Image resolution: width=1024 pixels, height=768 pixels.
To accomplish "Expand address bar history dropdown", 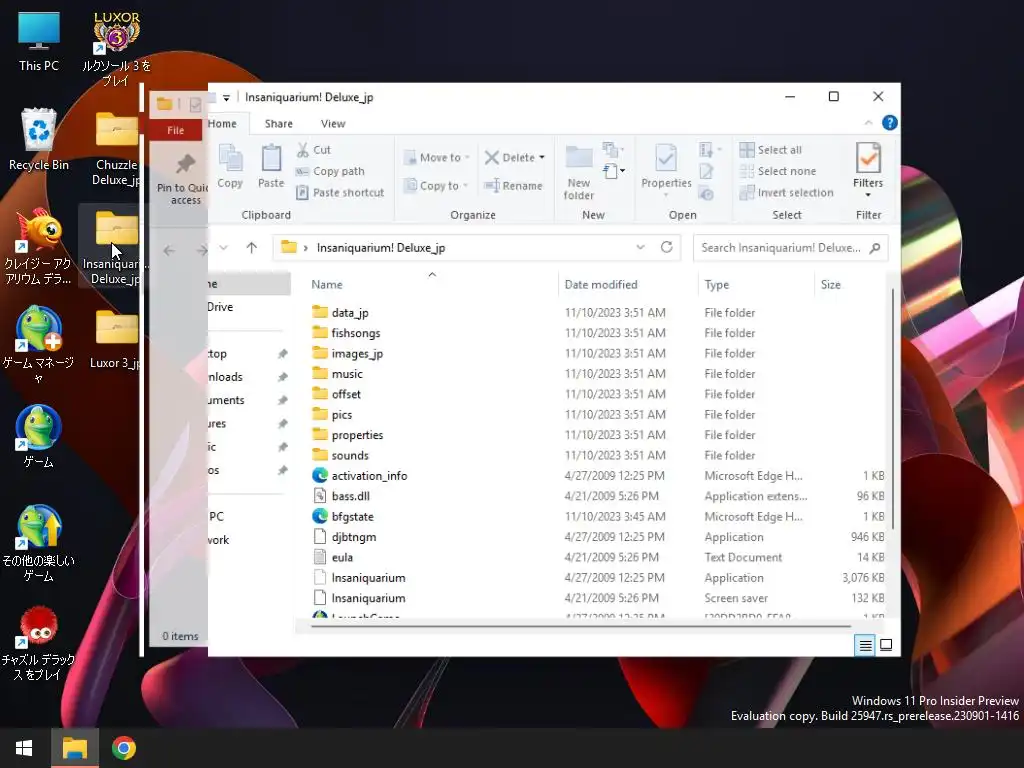I will (641, 247).
